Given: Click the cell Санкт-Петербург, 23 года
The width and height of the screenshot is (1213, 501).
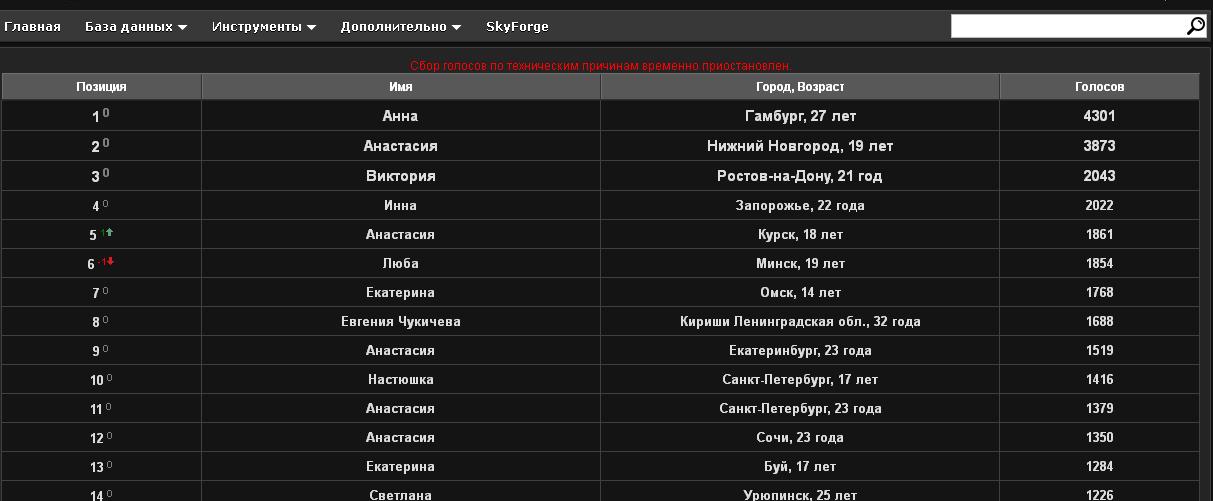Looking at the screenshot, I should click(800, 408).
